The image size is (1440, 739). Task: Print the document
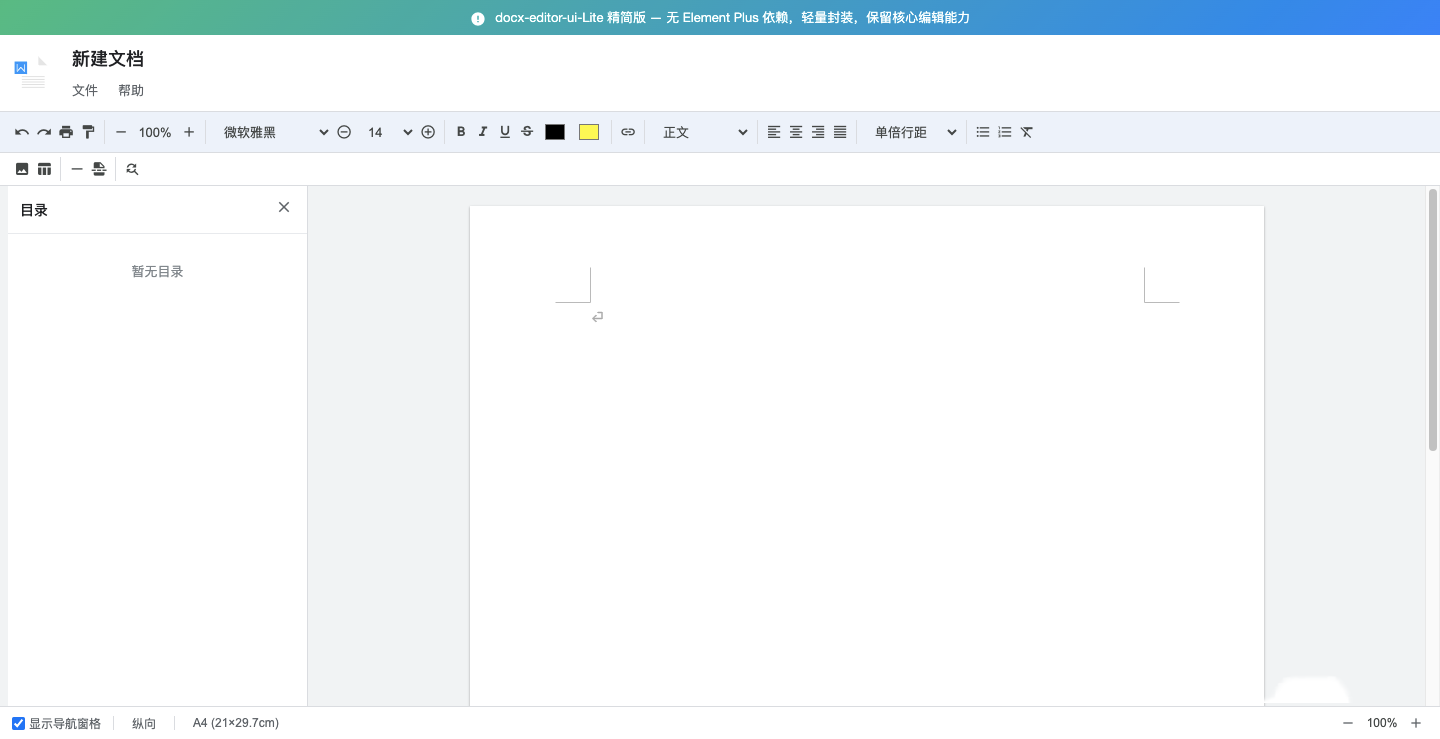(x=66, y=132)
